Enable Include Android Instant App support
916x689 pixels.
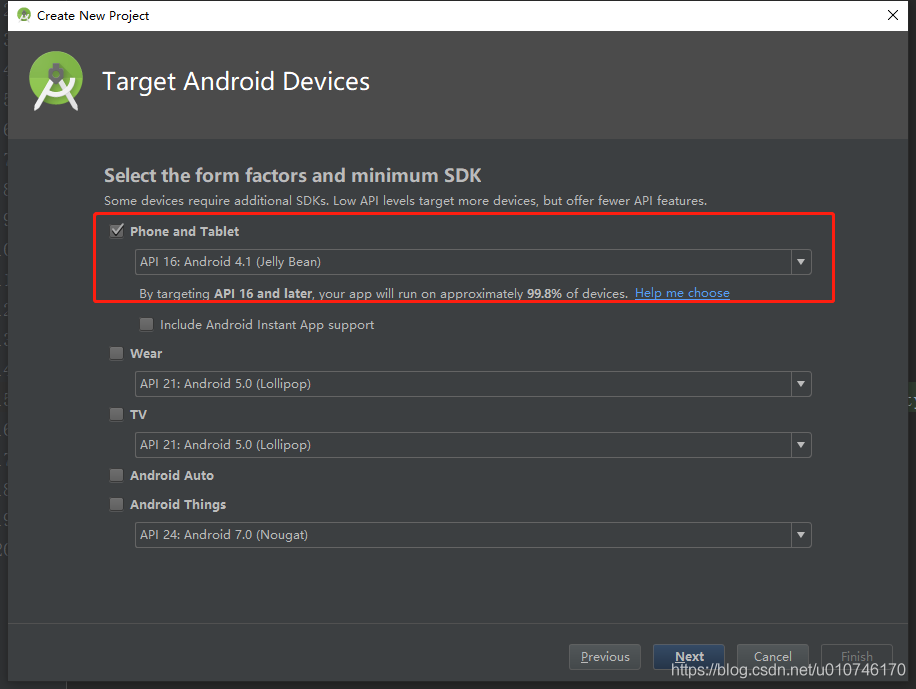pyautogui.click(x=147, y=324)
